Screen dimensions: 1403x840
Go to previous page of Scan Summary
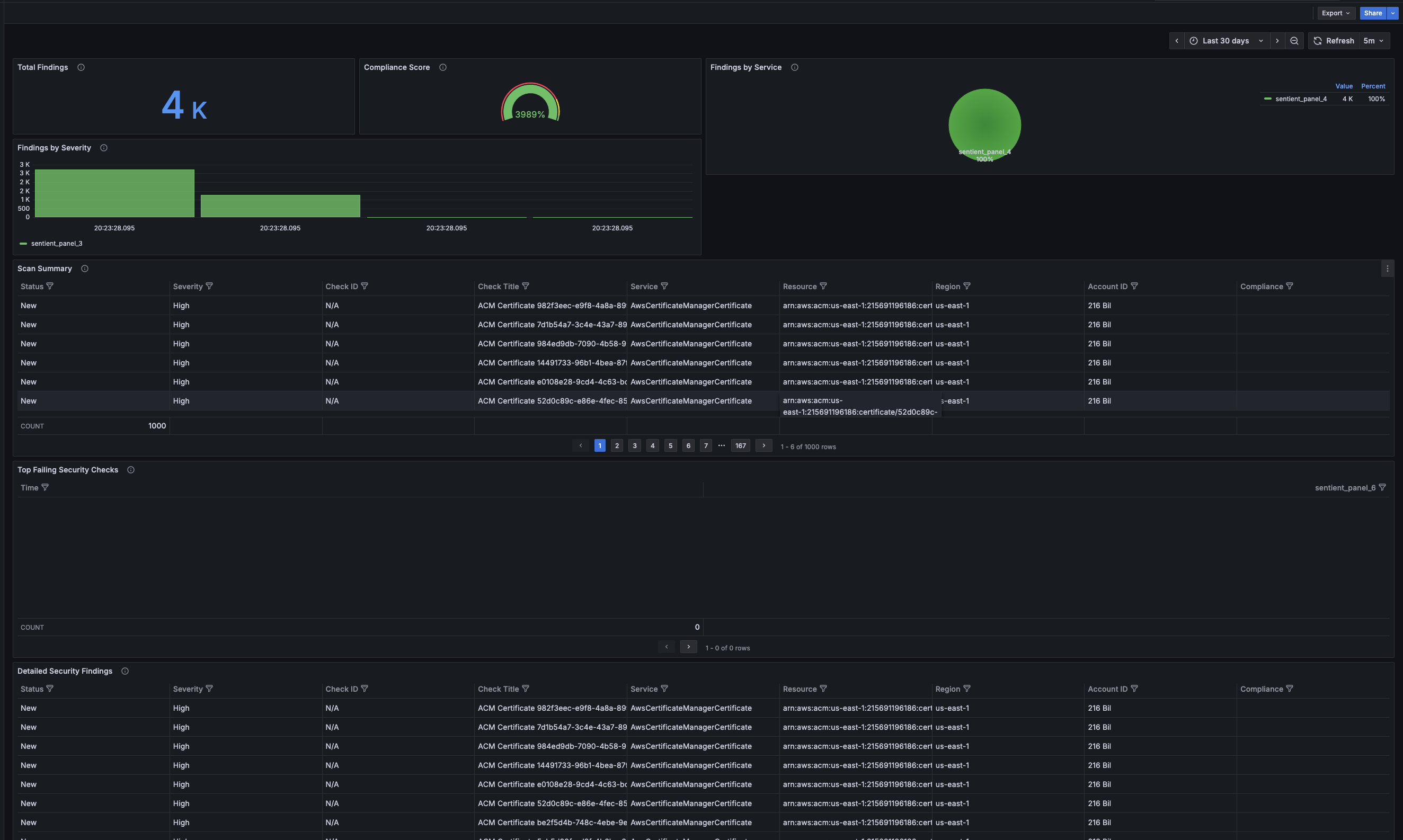tap(580, 445)
